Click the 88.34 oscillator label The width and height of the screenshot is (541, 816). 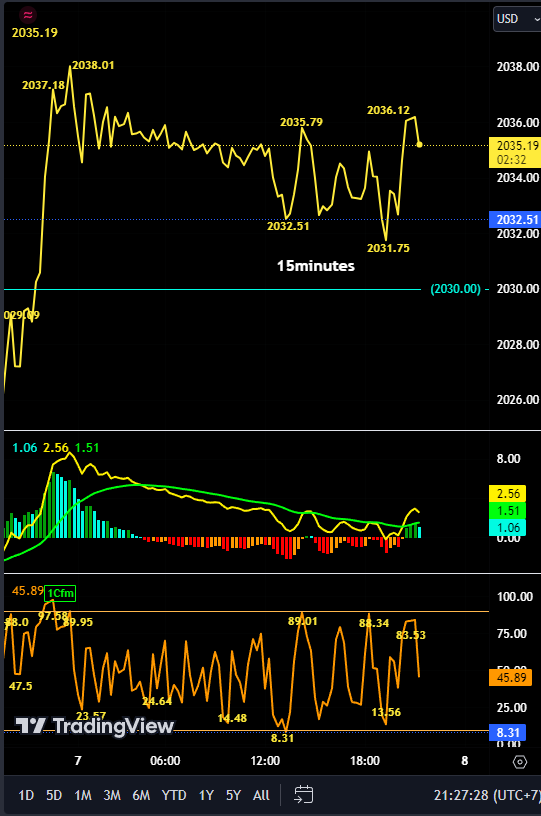pyautogui.click(x=373, y=623)
